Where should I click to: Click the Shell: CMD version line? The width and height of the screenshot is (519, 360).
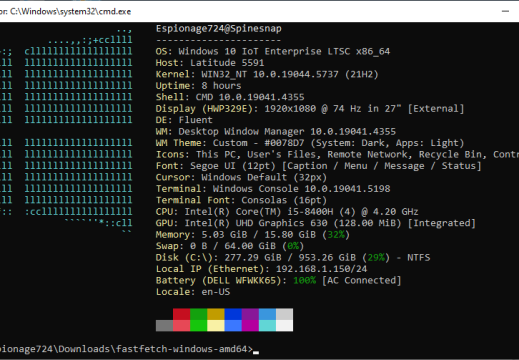tap(230, 97)
